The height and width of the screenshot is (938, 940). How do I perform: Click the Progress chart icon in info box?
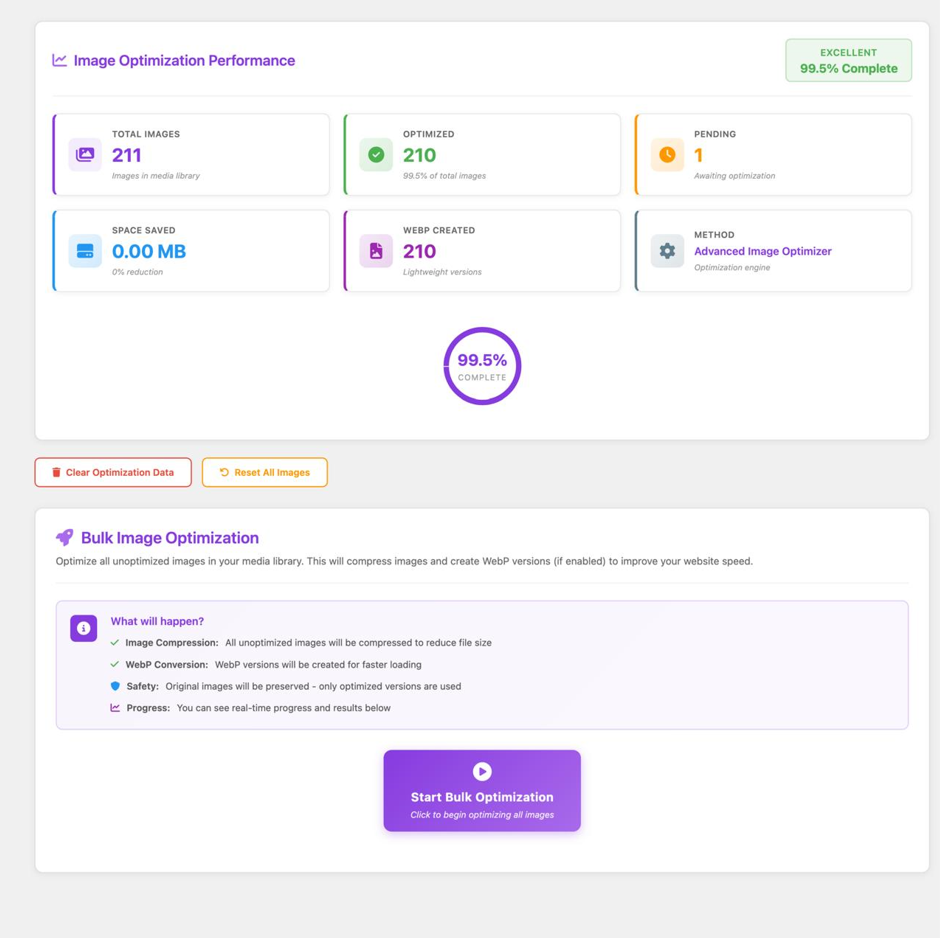pos(115,708)
